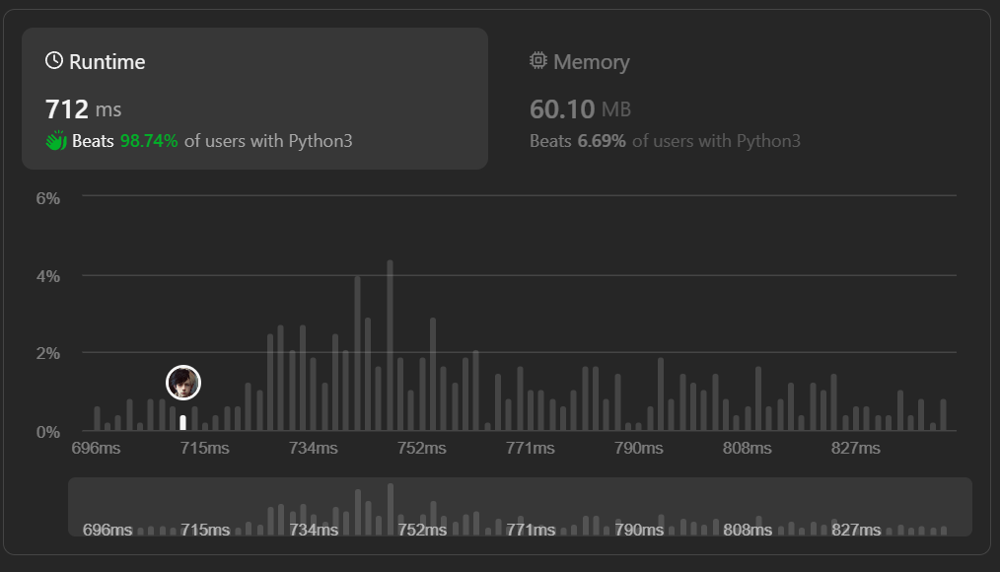Click the 6% label on y-axis
Screen dimensions: 1000x572
[48, 198]
